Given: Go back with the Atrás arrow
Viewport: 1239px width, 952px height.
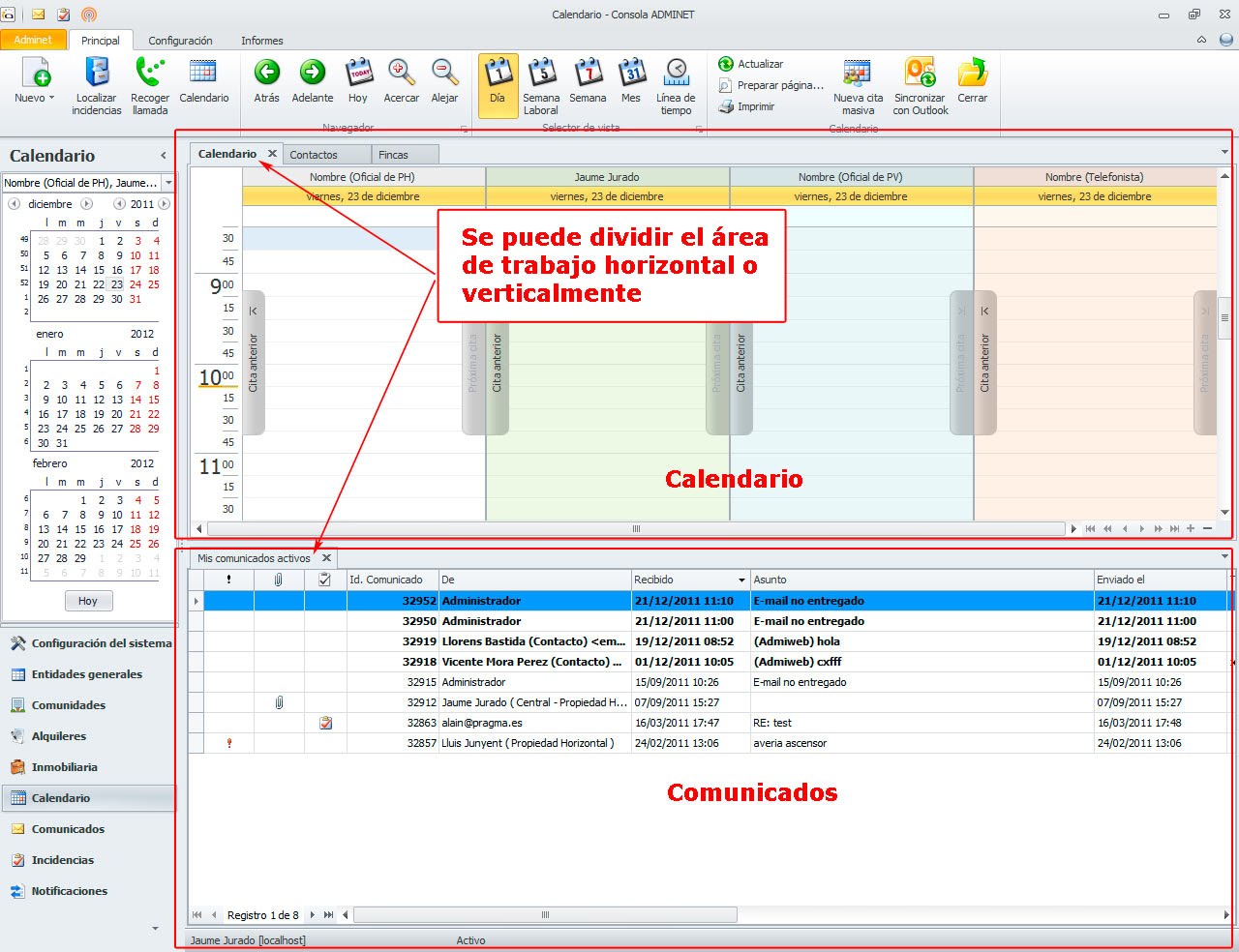Looking at the screenshot, I should click(266, 74).
